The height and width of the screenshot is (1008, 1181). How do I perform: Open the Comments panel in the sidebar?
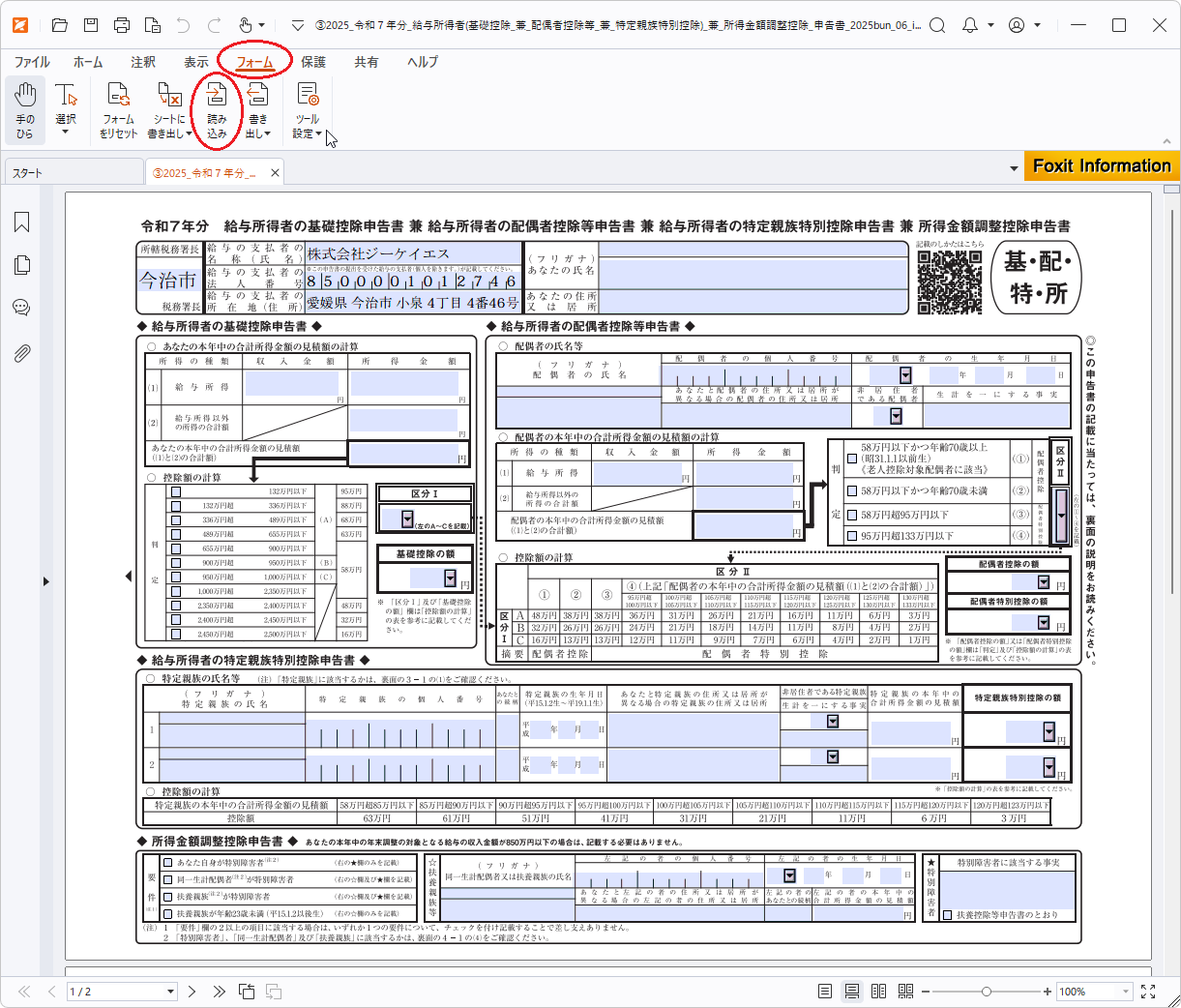(21, 308)
